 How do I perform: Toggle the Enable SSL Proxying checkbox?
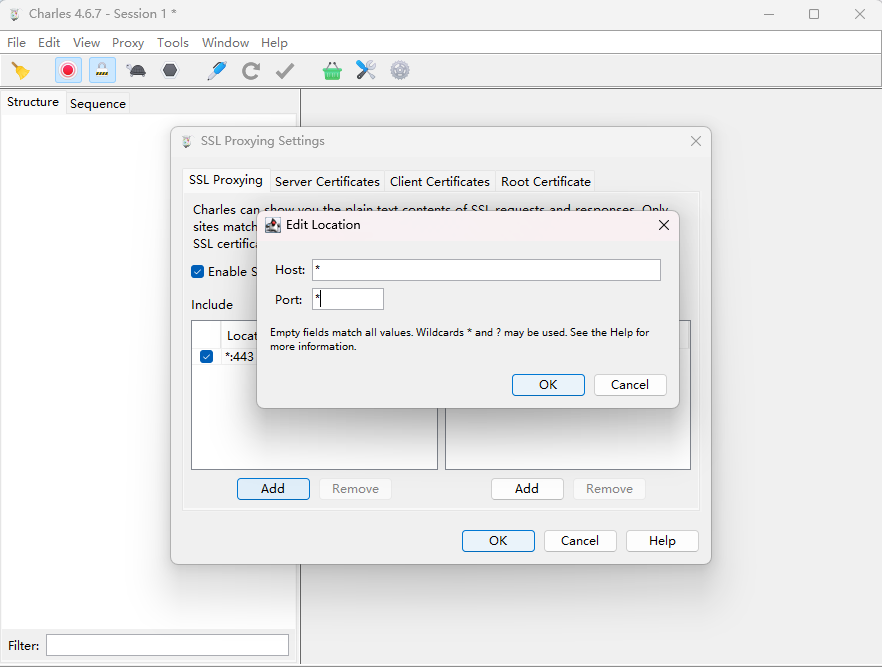(x=197, y=272)
